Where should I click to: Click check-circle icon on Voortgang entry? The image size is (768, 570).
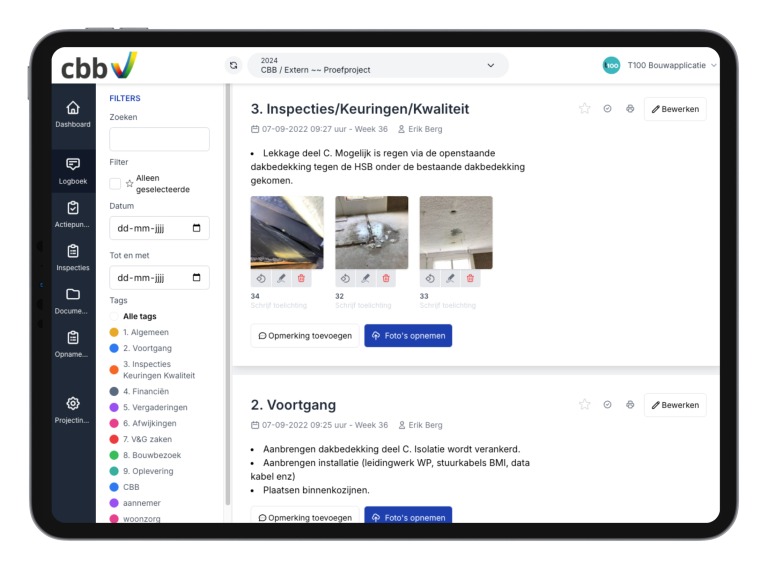pos(607,404)
